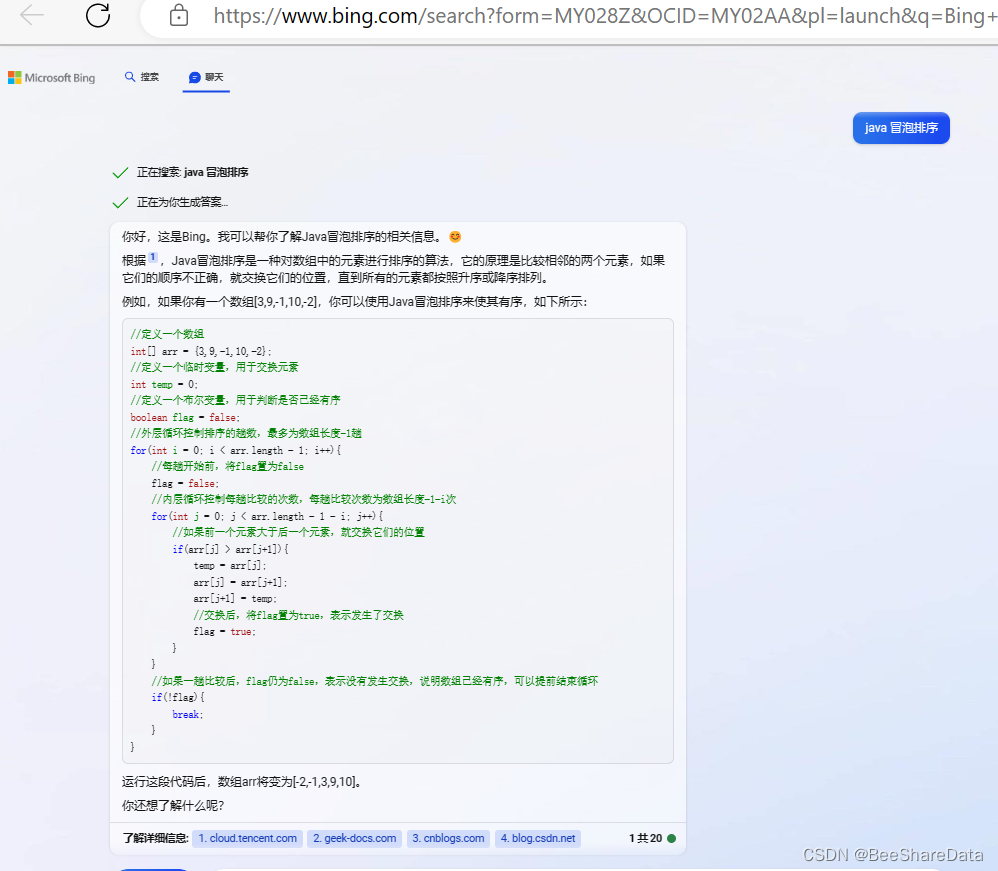The image size is (998, 871).
Task: Click the '正在搜索: java 冒泡排序' status text
Action: pos(193,173)
